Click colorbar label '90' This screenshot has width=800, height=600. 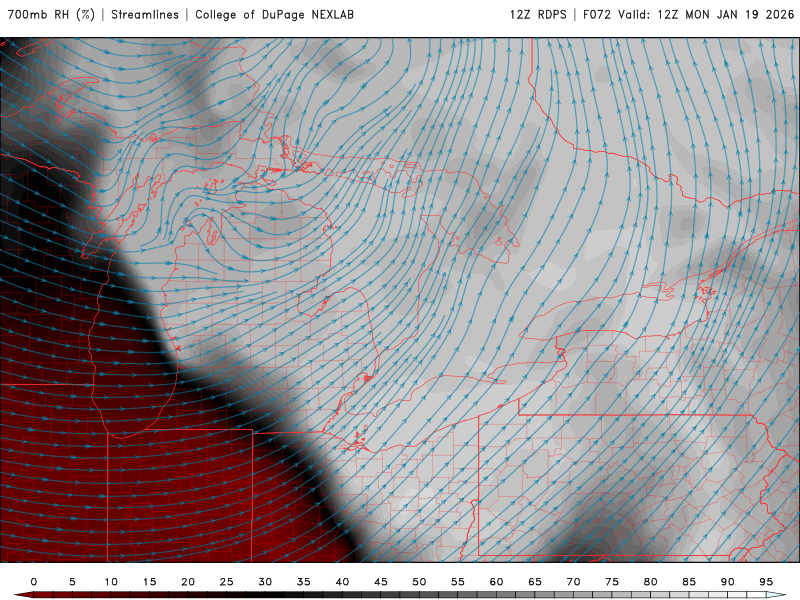click(x=727, y=582)
